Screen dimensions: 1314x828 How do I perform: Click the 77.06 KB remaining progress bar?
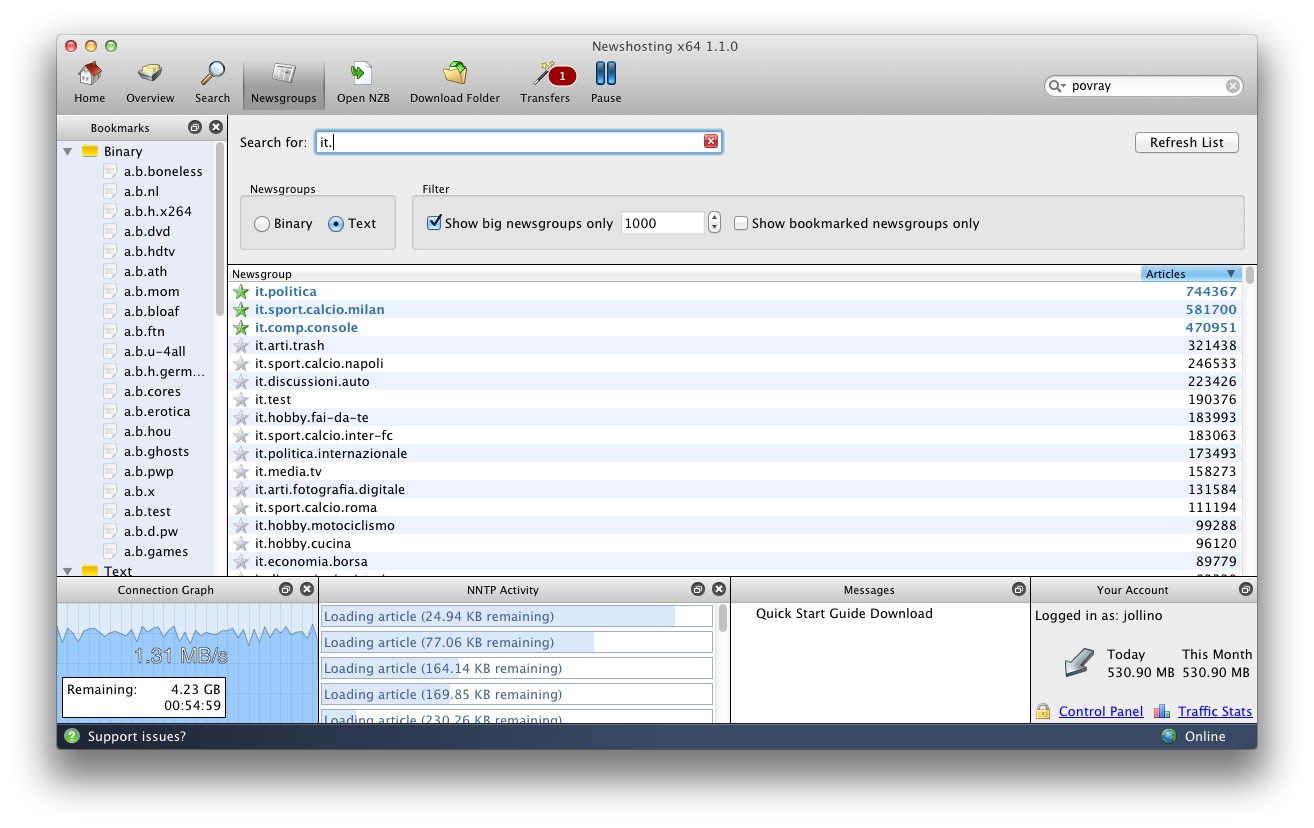pyautogui.click(x=517, y=642)
